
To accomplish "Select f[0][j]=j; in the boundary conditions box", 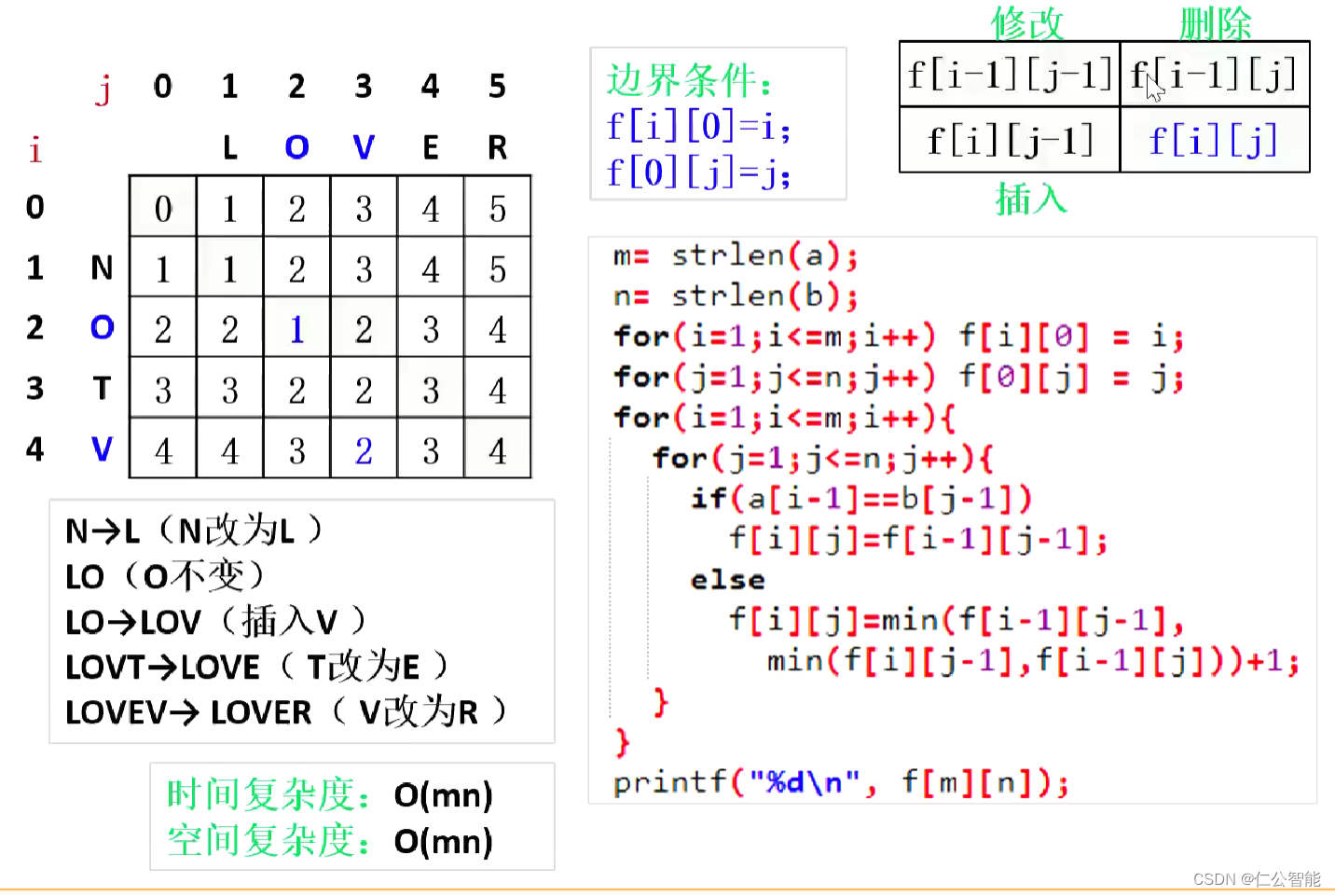I will tap(698, 172).
